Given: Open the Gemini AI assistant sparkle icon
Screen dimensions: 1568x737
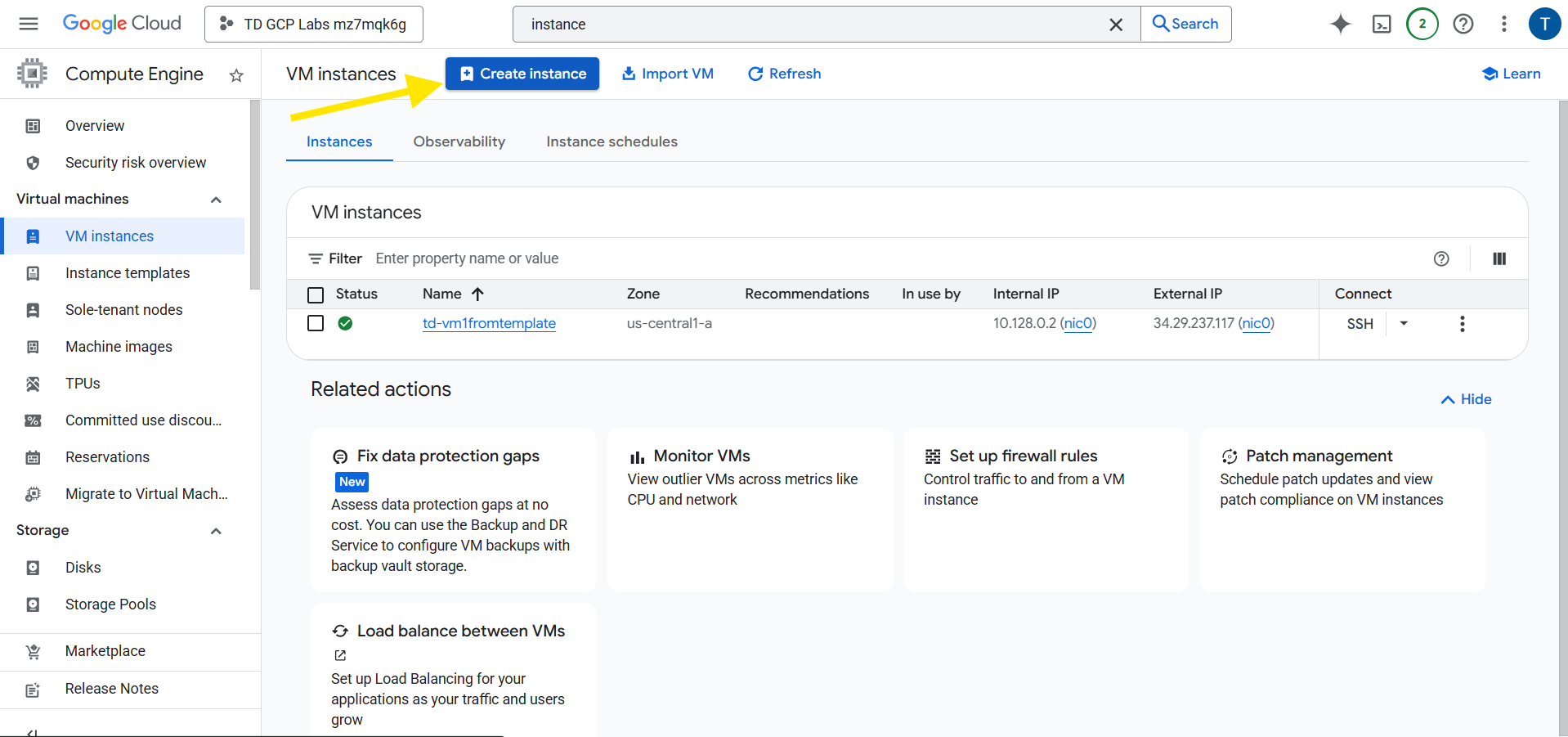Looking at the screenshot, I should coord(1340,25).
